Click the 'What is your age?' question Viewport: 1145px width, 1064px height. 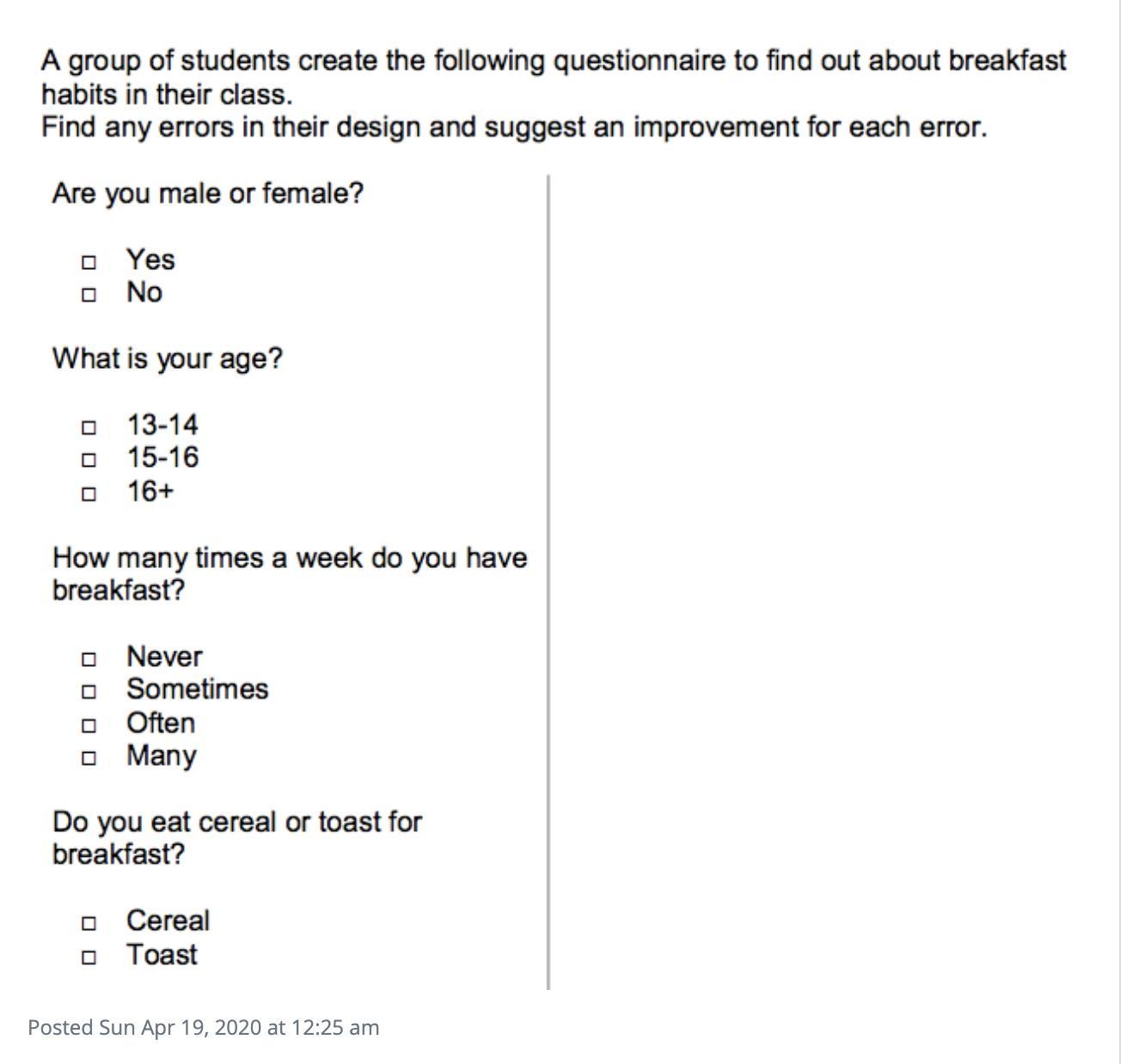(x=168, y=359)
